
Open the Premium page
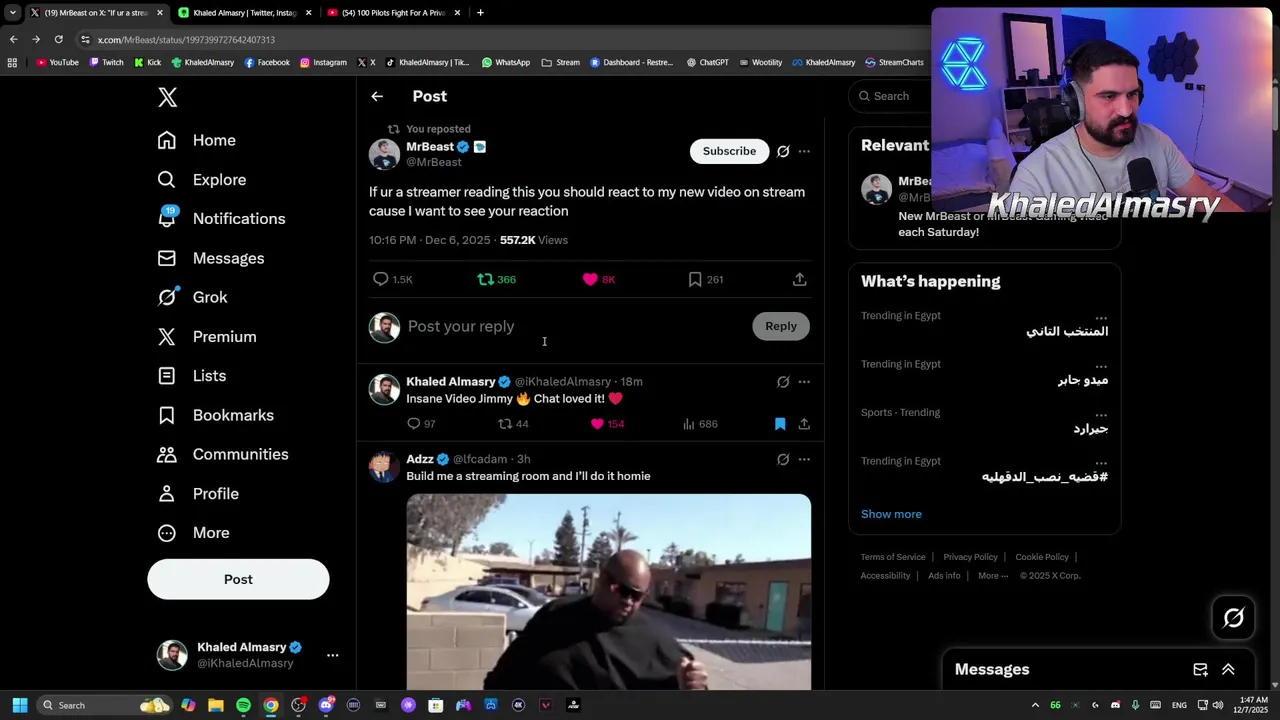(207, 337)
